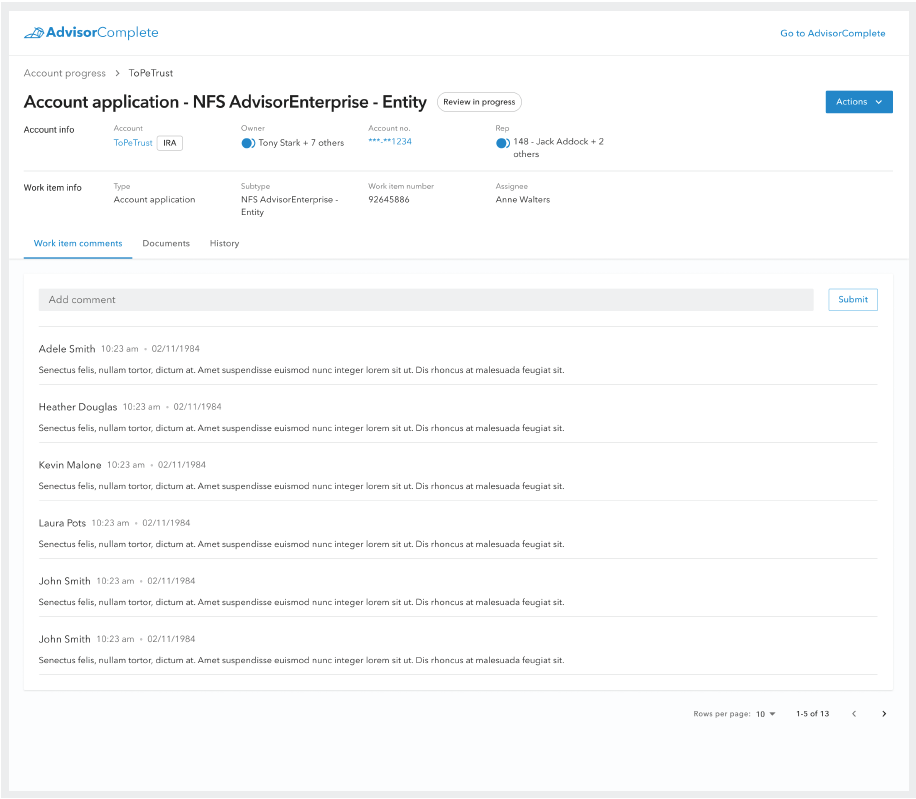Screen dimensions: 916x799
Task: Open the ToPeTrust account link
Action: (x=133, y=143)
